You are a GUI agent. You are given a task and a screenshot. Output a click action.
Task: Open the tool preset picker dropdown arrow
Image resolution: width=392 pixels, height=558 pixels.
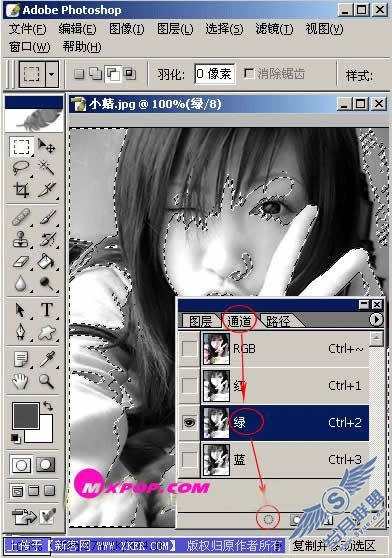click(x=52, y=74)
